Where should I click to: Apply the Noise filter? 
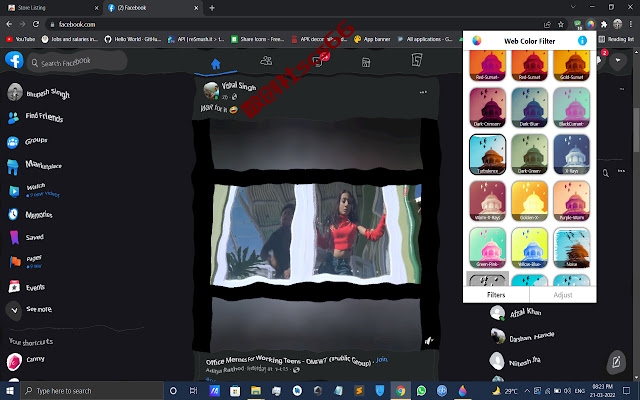[571, 248]
